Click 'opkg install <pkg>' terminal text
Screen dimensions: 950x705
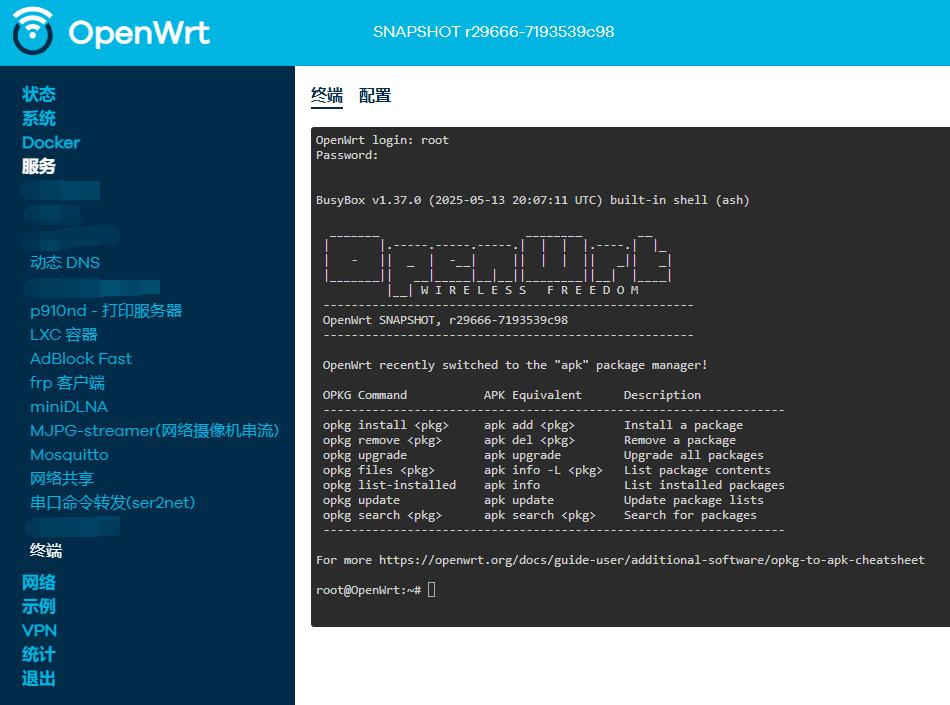click(385, 425)
